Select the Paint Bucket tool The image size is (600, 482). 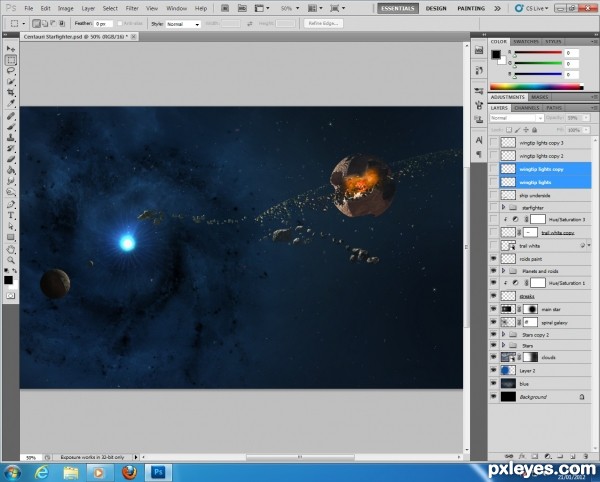pyautogui.click(x=11, y=170)
